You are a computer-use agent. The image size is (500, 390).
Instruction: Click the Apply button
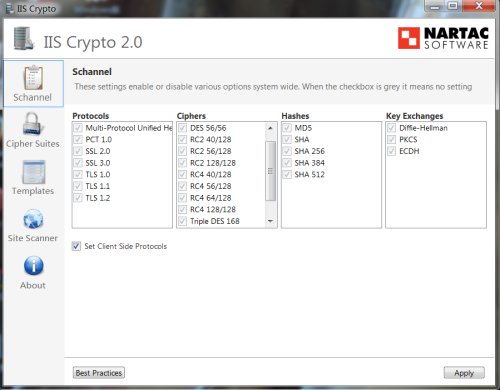464,373
